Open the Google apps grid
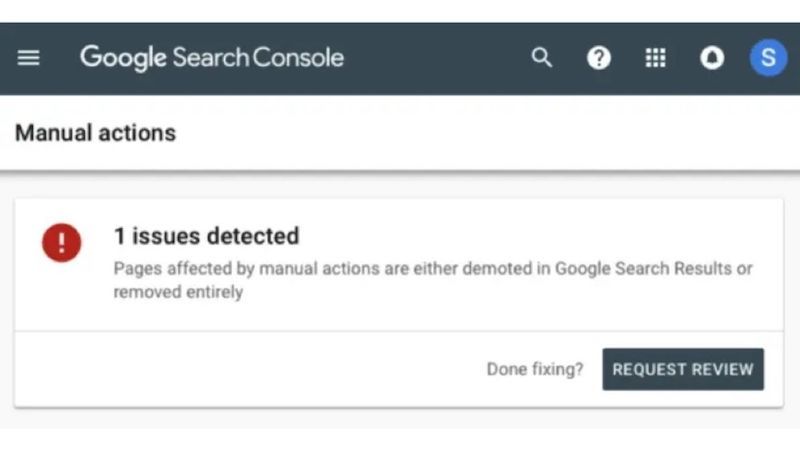This screenshot has width=800, height=450. tap(655, 58)
